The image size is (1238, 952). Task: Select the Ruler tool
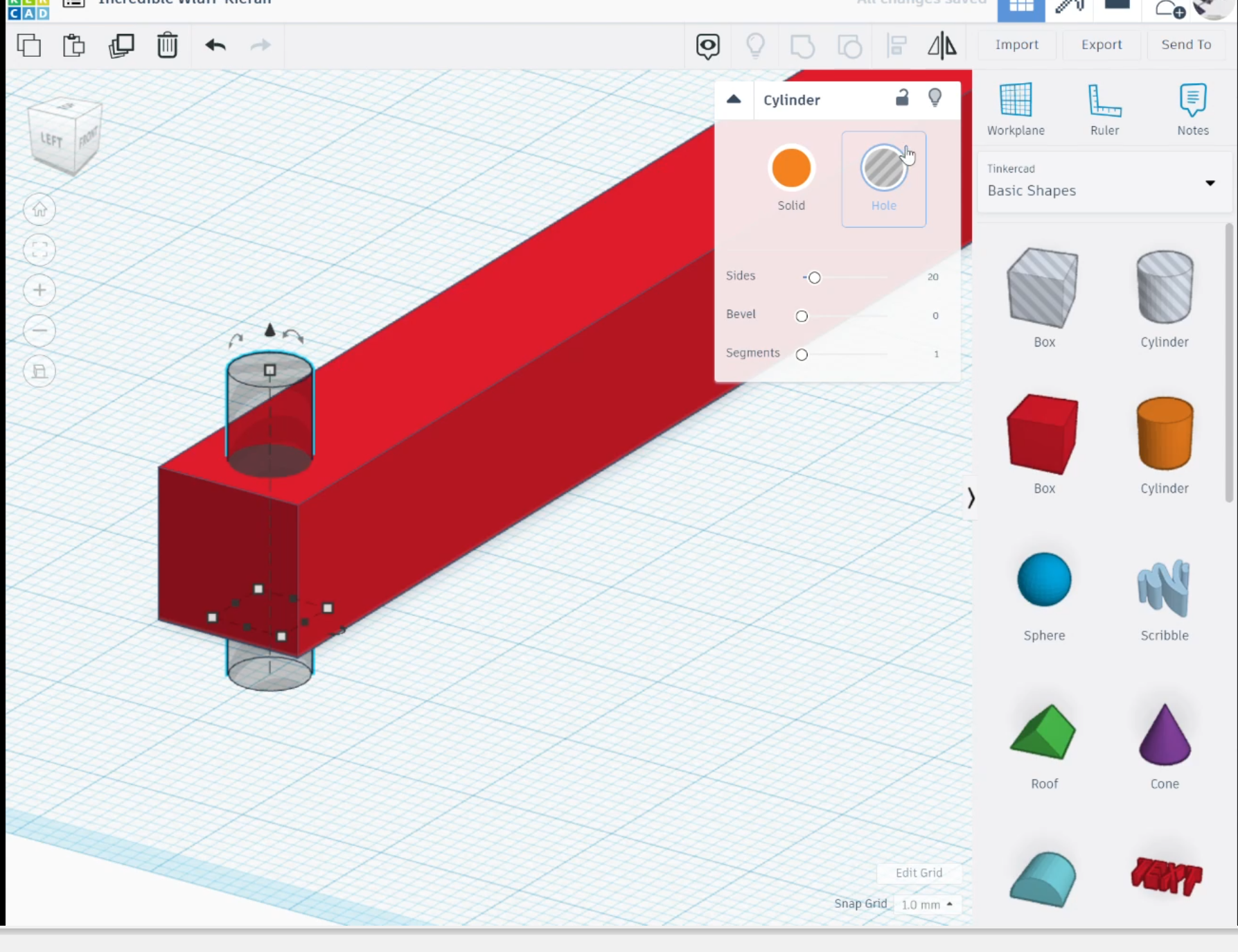pyautogui.click(x=1104, y=109)
